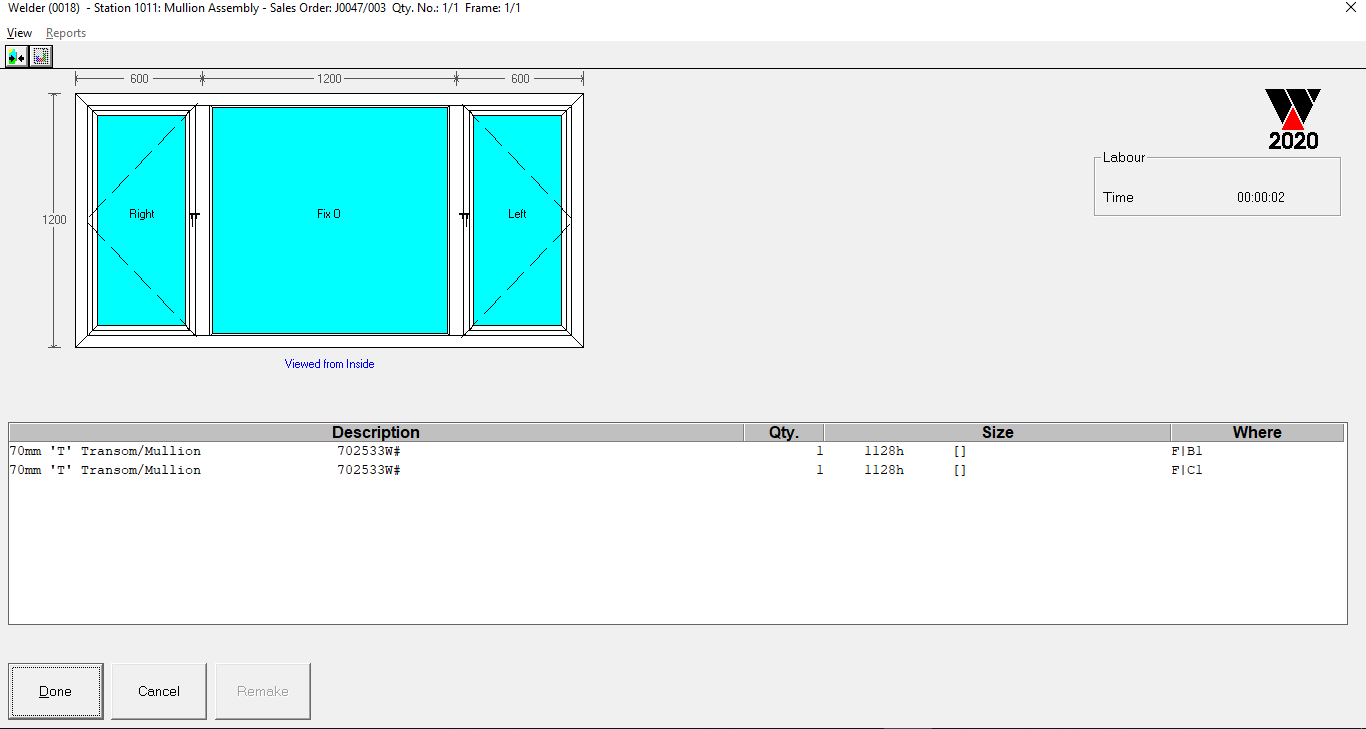Close the Welder window
The width and height of the screenshot is (1366, 729).
[1351, 8]
